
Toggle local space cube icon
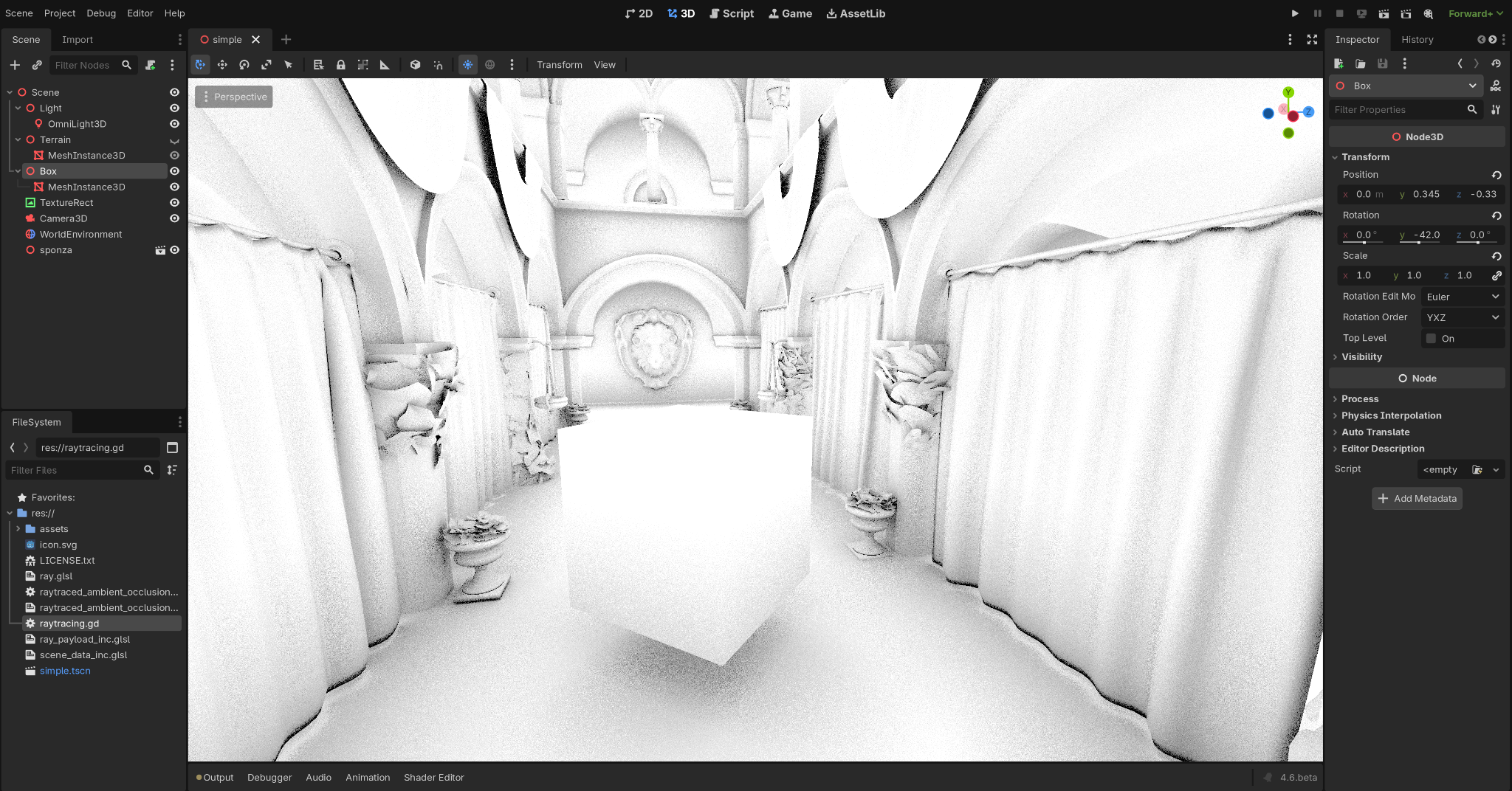[x=416, y=65]
